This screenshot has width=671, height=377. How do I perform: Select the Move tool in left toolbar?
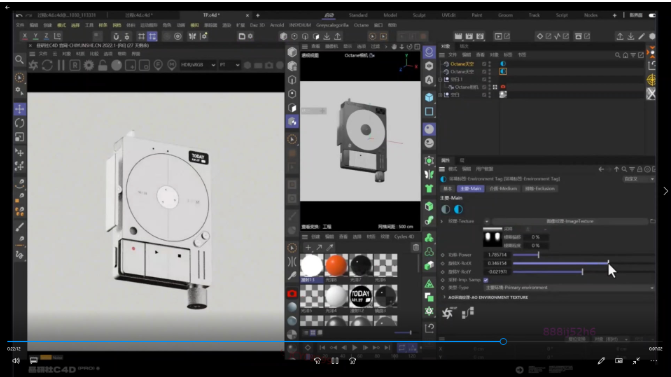(20, 109)
